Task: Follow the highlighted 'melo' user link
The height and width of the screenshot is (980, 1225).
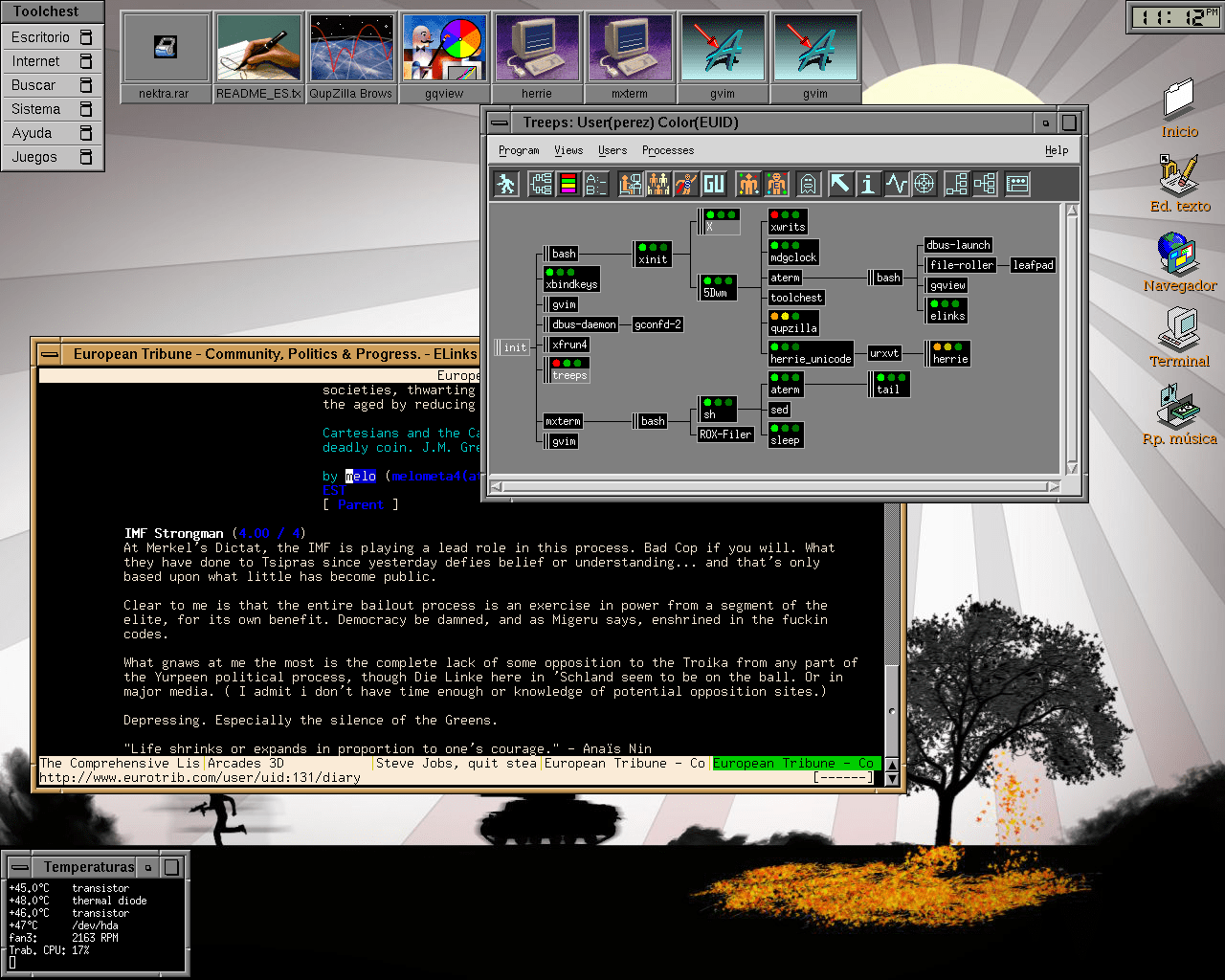Action: 361,477
